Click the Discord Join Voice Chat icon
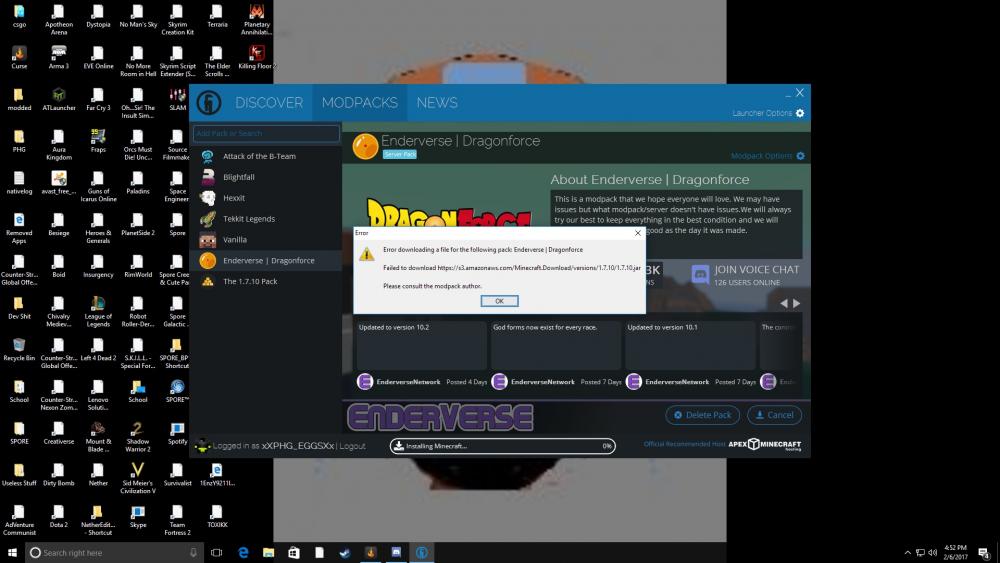The width and height of the screenshot is (1000, 563). point(700,275)
